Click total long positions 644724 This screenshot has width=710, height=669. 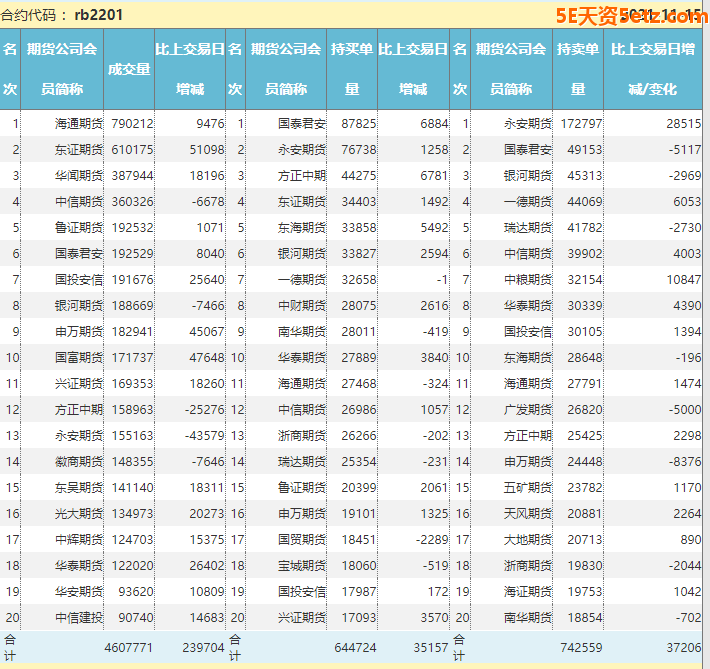pyautogui.click(x=355, y=648)
